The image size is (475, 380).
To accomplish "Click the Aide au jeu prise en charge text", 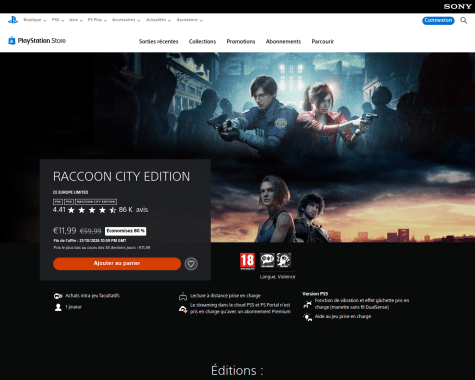I will click(343, 316).
